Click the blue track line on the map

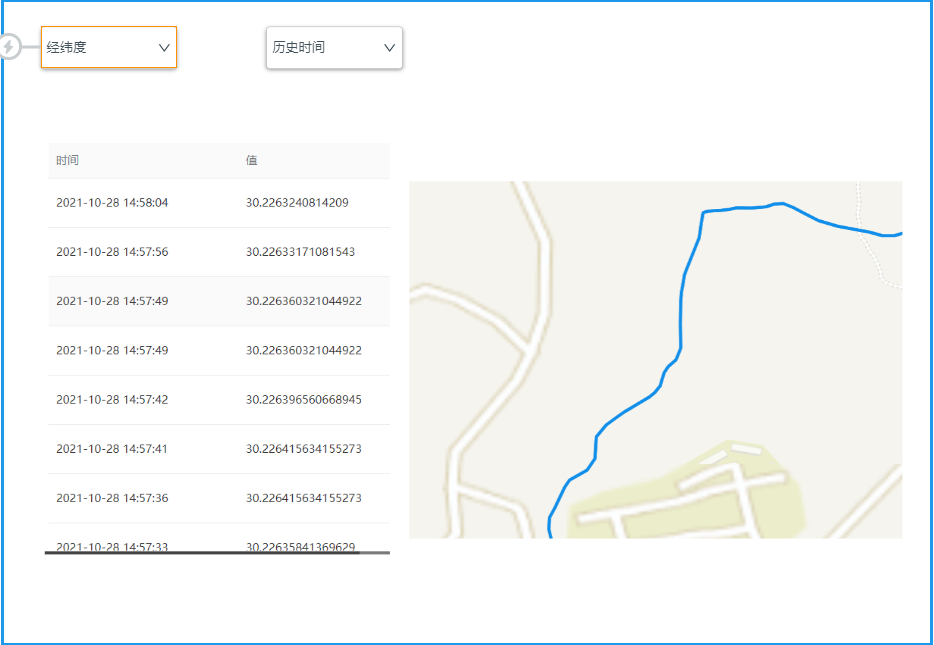[681, 322]
